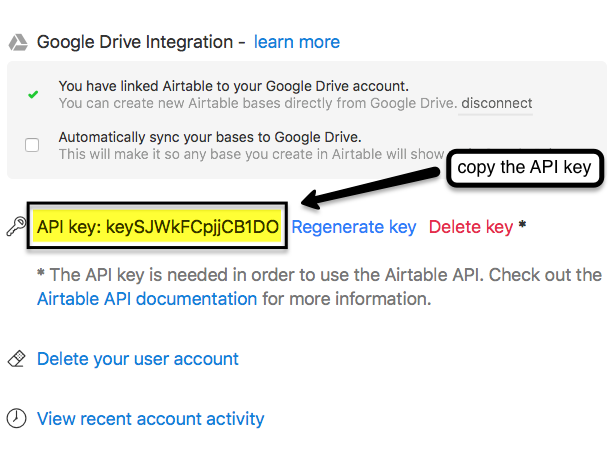Click the asterisk after Delete key
Screen dimensions: 615x458
[522, 225]
